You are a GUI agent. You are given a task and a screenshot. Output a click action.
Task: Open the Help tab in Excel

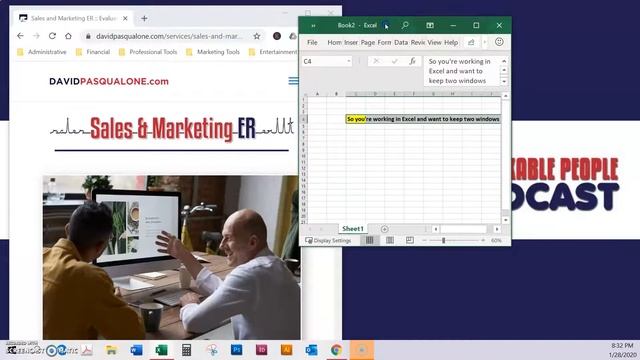[x=451, y=42]
